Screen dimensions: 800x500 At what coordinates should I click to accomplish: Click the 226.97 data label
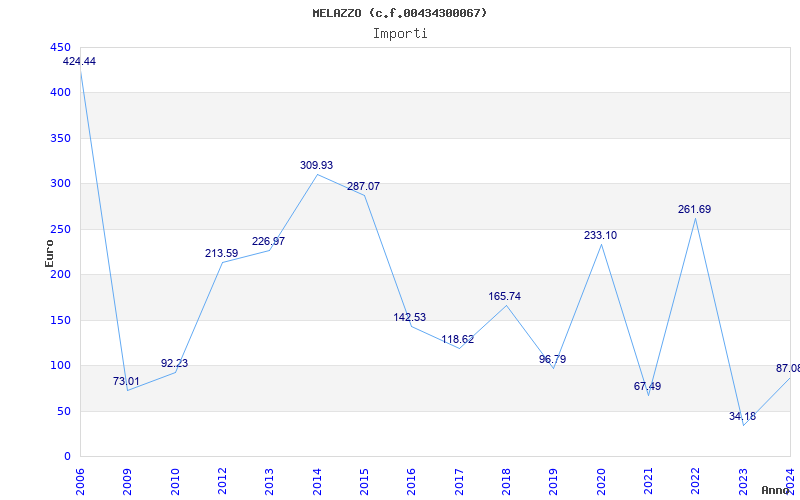pyautogui.click(x=268, y=241)
